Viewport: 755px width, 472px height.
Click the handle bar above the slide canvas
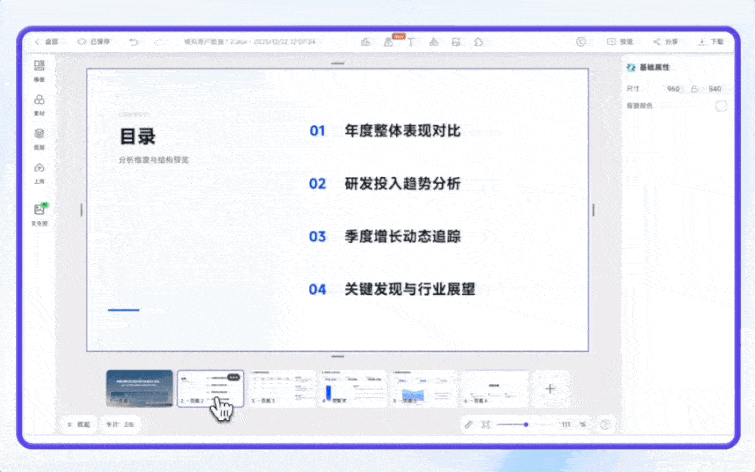click(338, 63)
